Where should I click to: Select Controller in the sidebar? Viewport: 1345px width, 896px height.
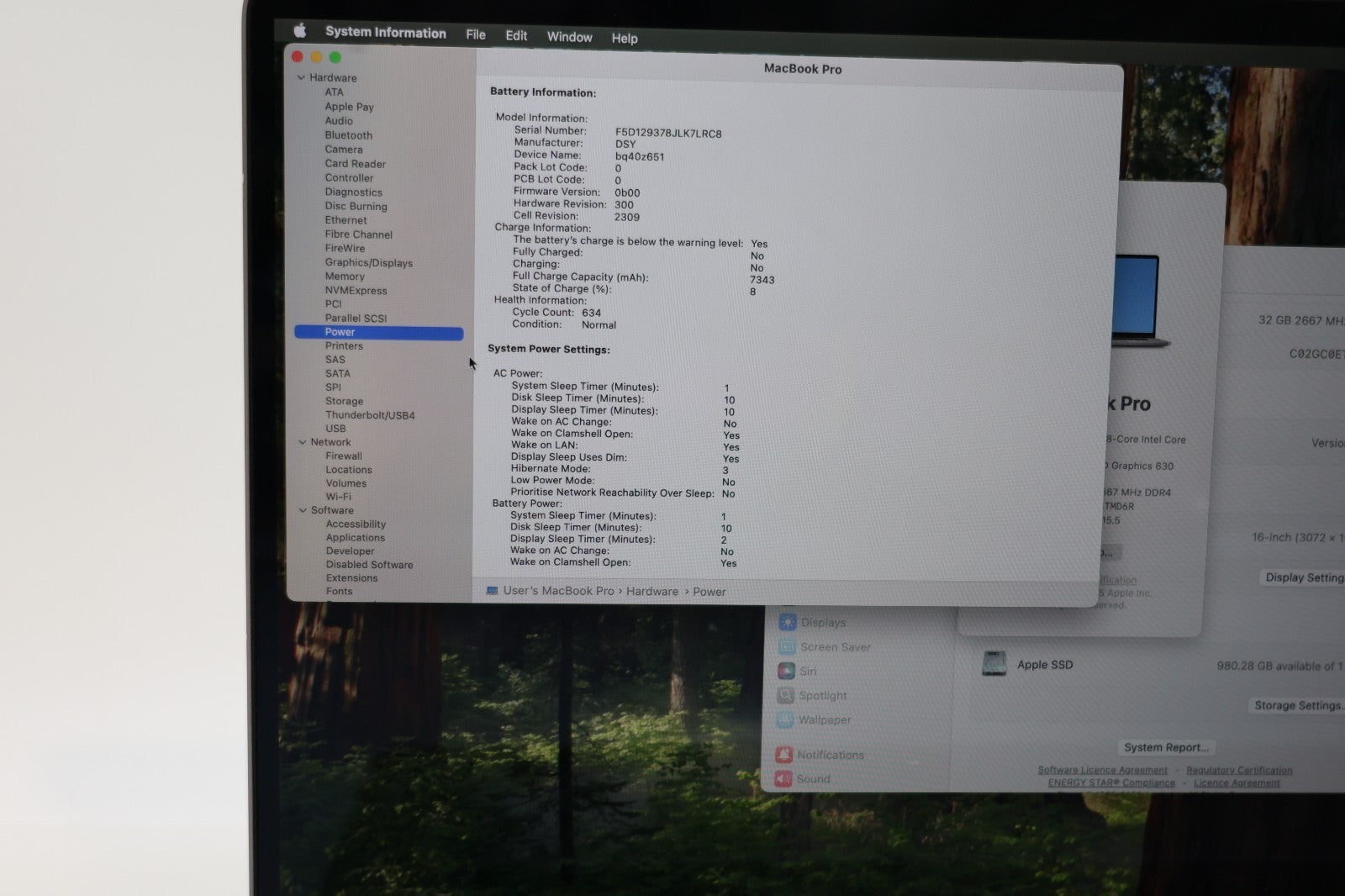350,178
